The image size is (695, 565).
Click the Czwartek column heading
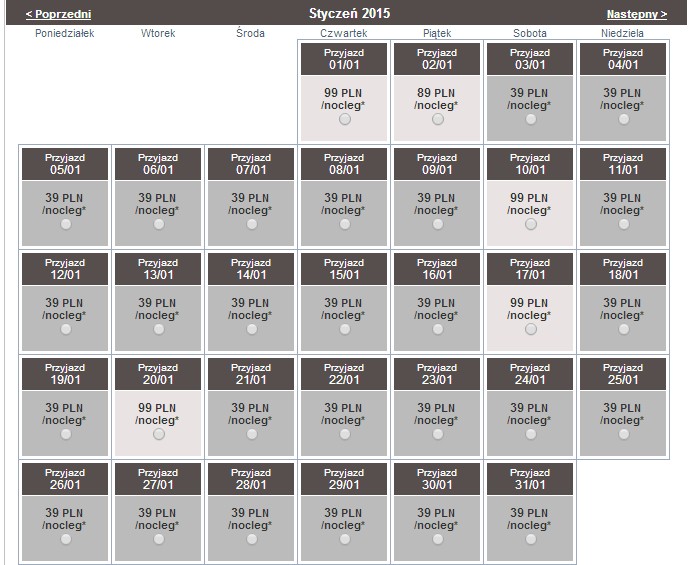click(344, 33)
